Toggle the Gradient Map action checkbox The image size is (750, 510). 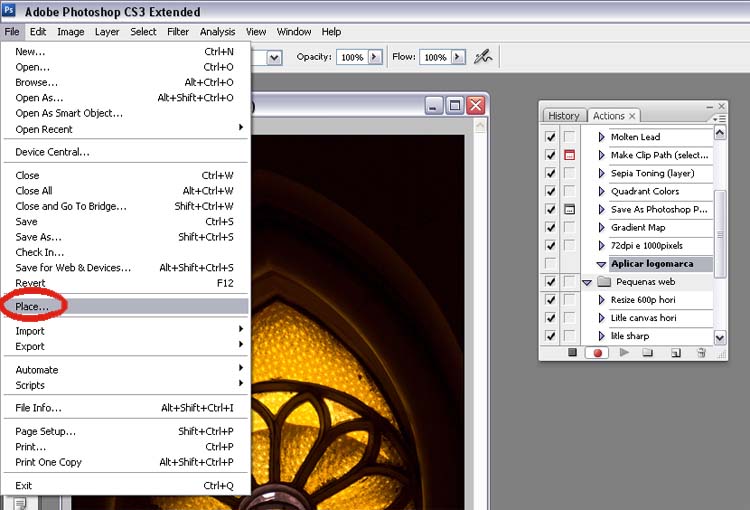(550, 227)
